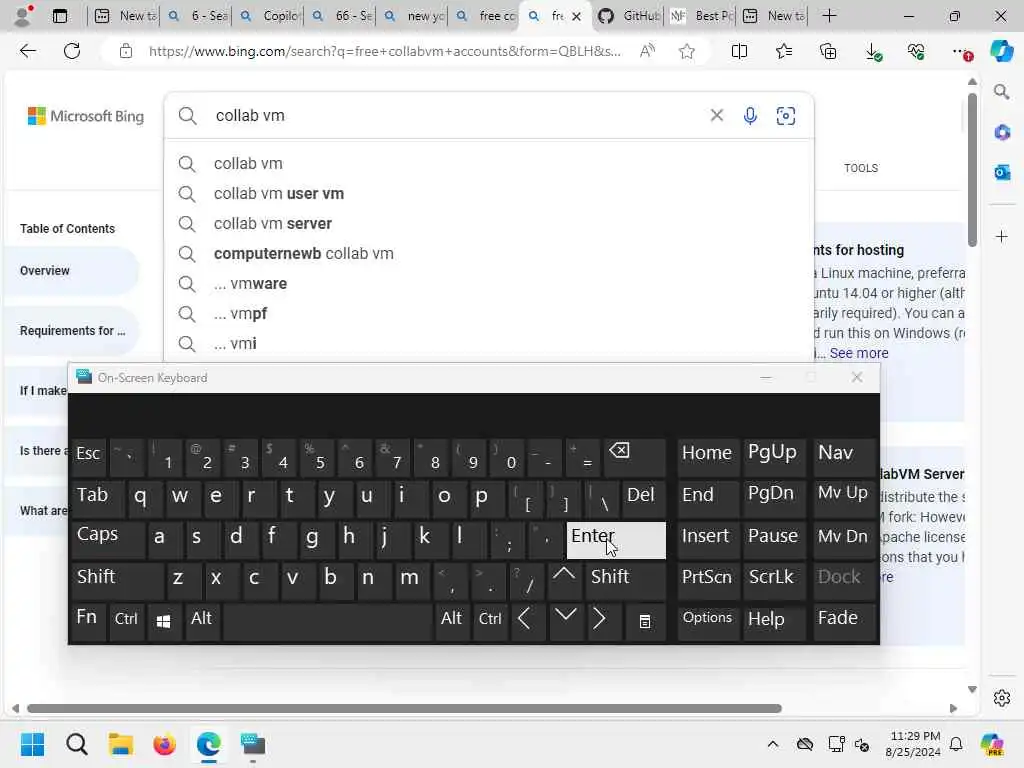1024x768 pixels.
Task: Open the 'See more' link
Action: point(859,353)
